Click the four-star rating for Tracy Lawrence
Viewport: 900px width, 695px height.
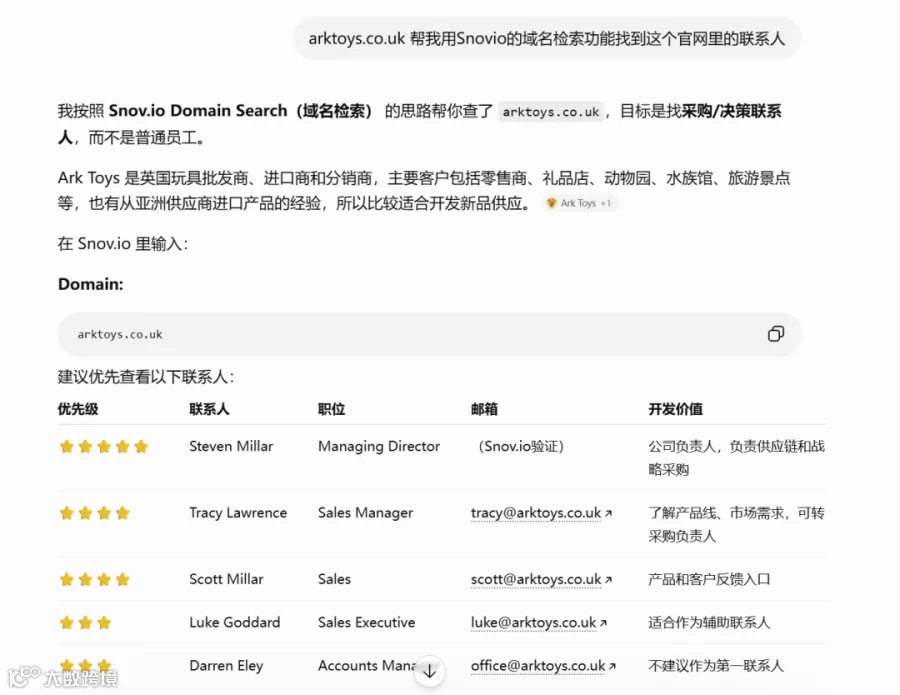pos(95,512)
